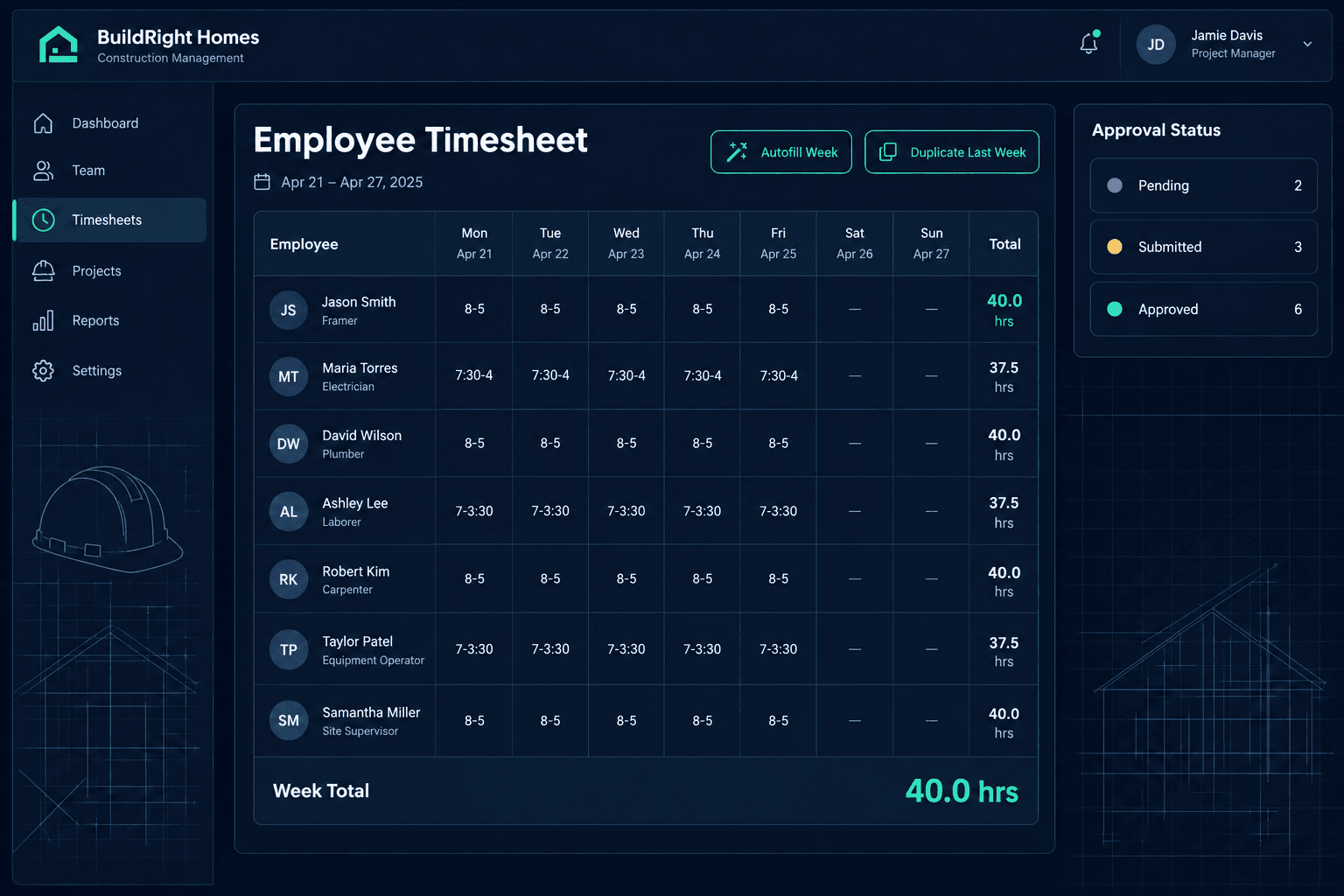The image size is (1344, 896).
Task: Click Ashley Lee's Wednesday 7-3:30 cell
Action: point(626,511)
